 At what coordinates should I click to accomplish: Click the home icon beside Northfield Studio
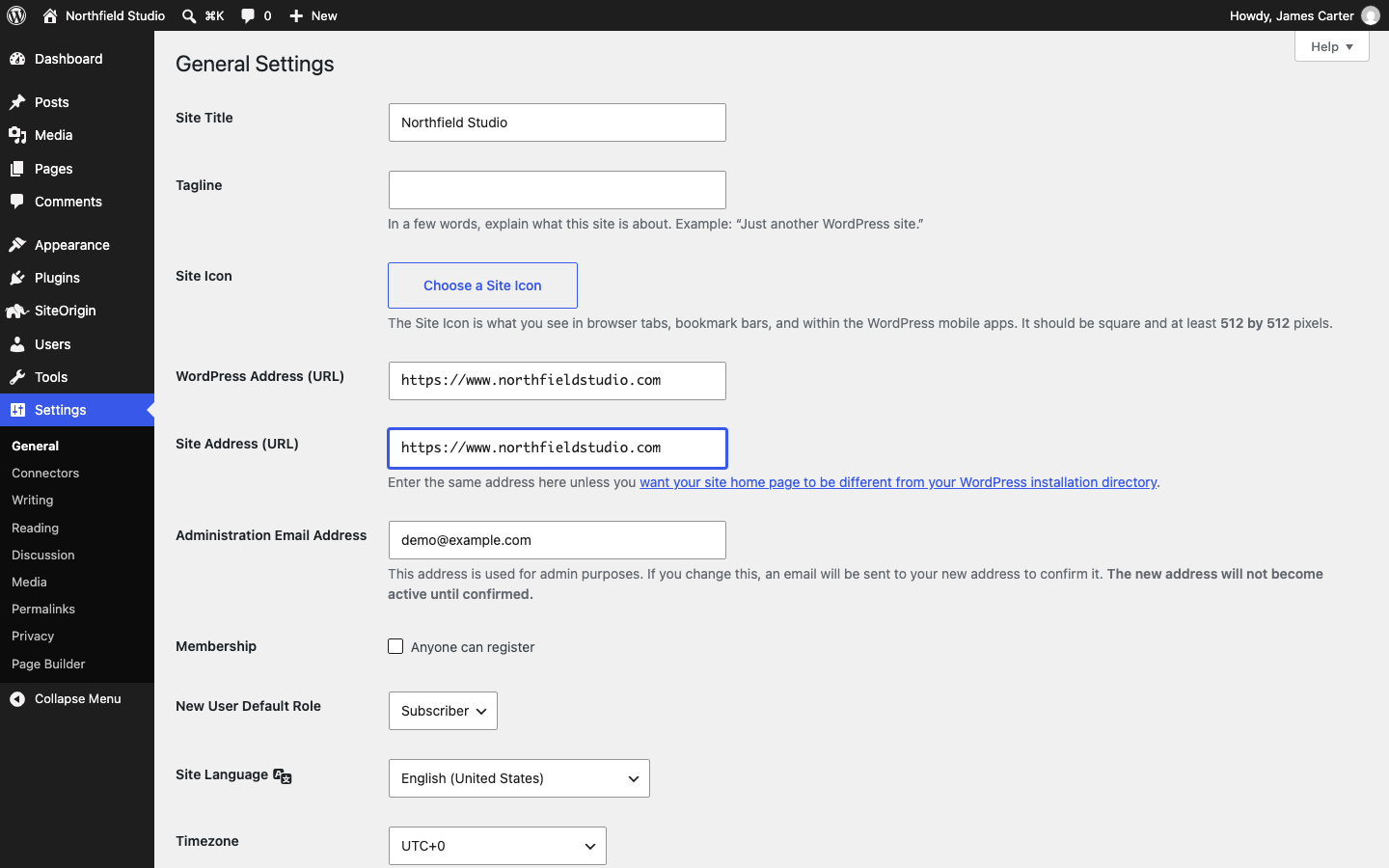coord(50,15)
